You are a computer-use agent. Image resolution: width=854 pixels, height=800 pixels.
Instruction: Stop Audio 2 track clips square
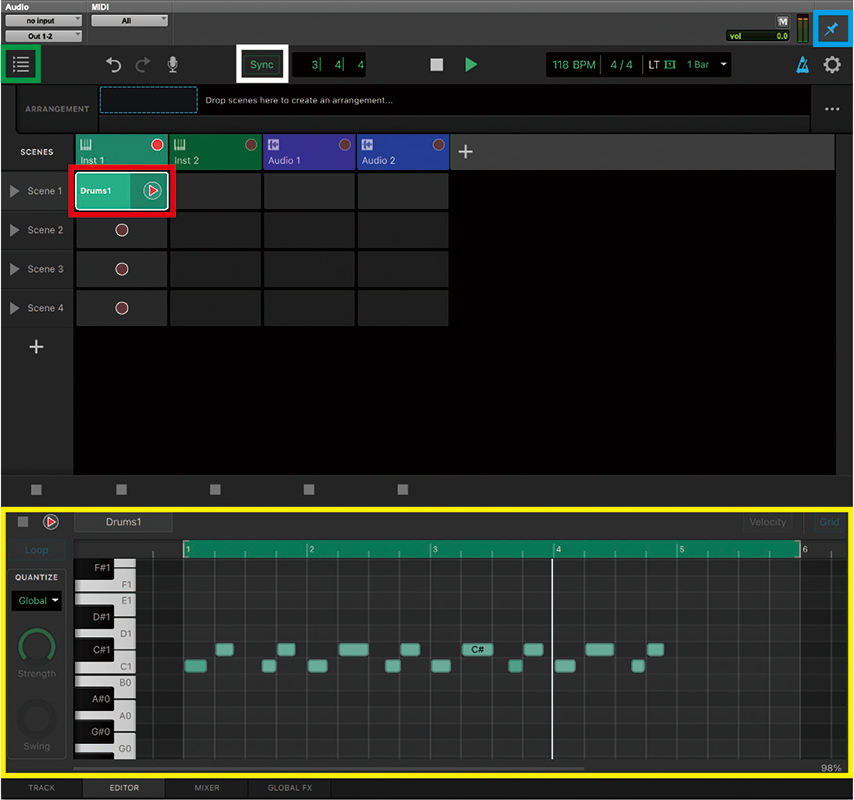pyautogui.click(x=402, y=490)
